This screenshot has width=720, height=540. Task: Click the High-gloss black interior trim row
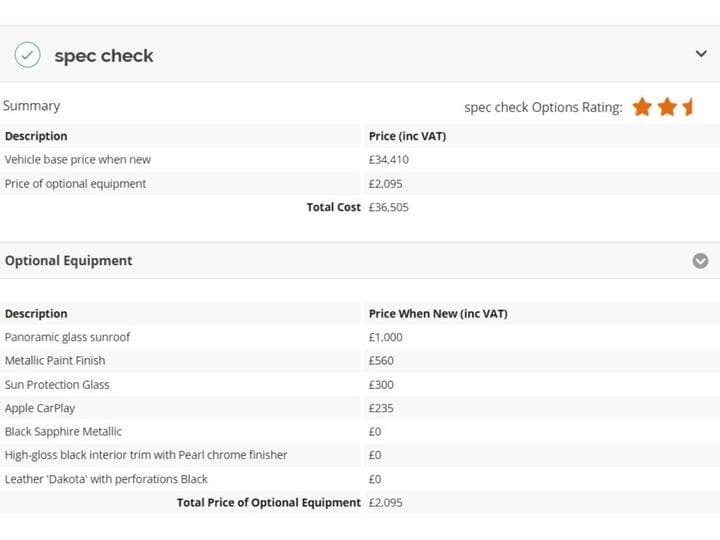(360, 455)
